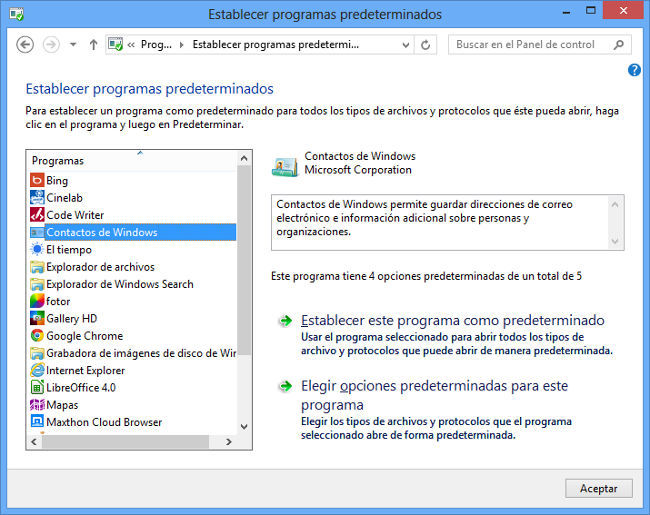Click the Contactos de Windows list icon
Screen dimensions: 650x515
pos(37,232)
